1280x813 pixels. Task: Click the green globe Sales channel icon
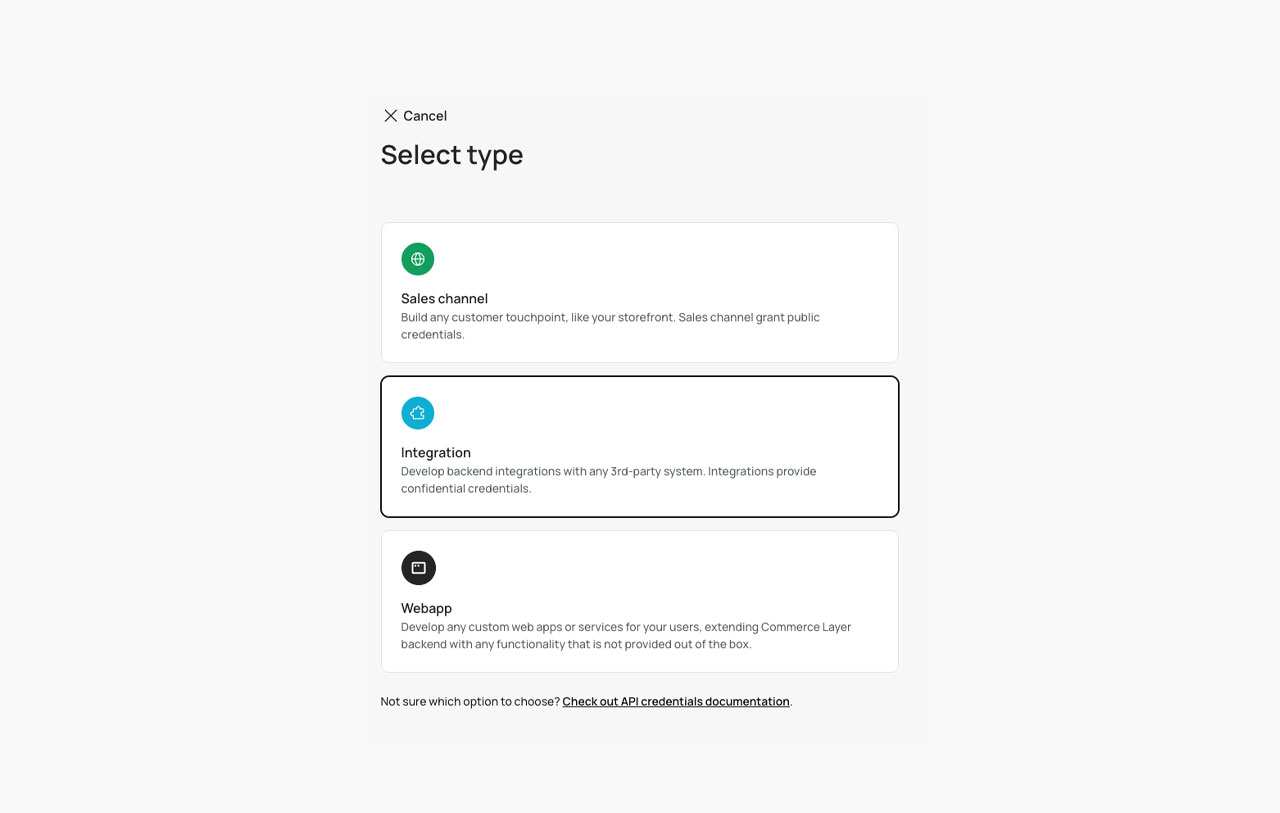418,259
